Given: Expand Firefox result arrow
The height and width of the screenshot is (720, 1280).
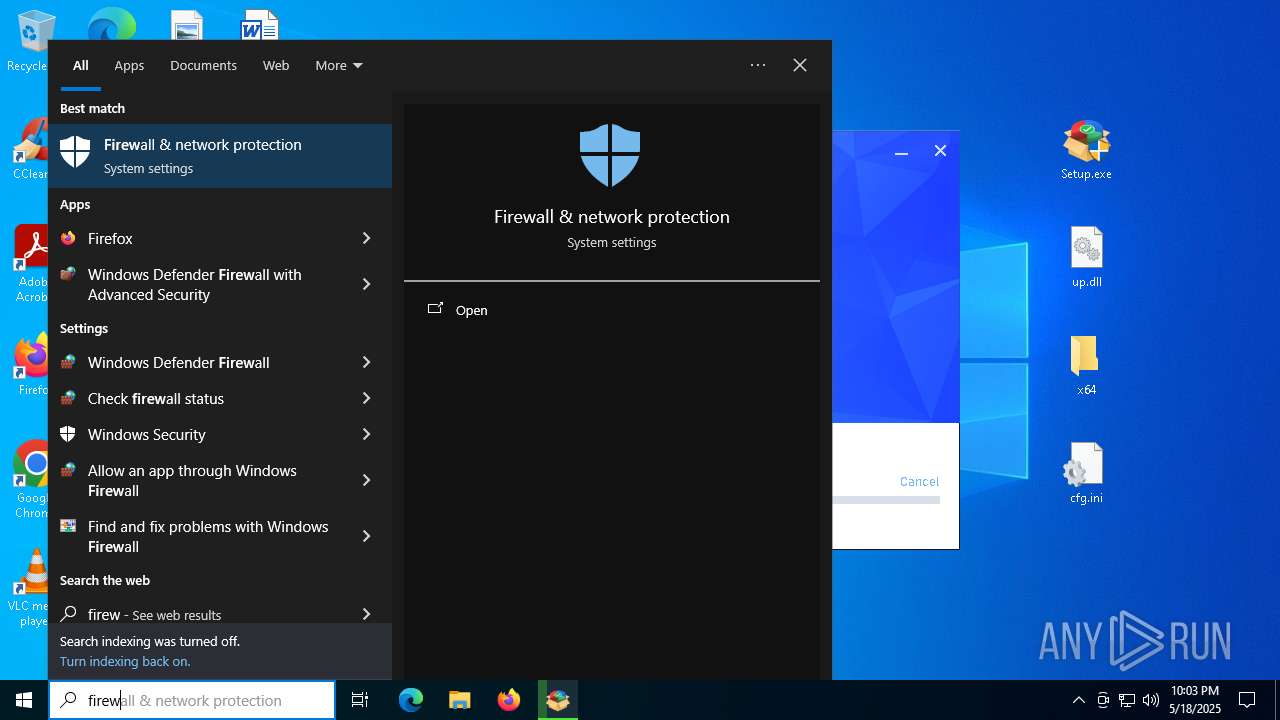Looking at the screenshot, I should [366, 238].
